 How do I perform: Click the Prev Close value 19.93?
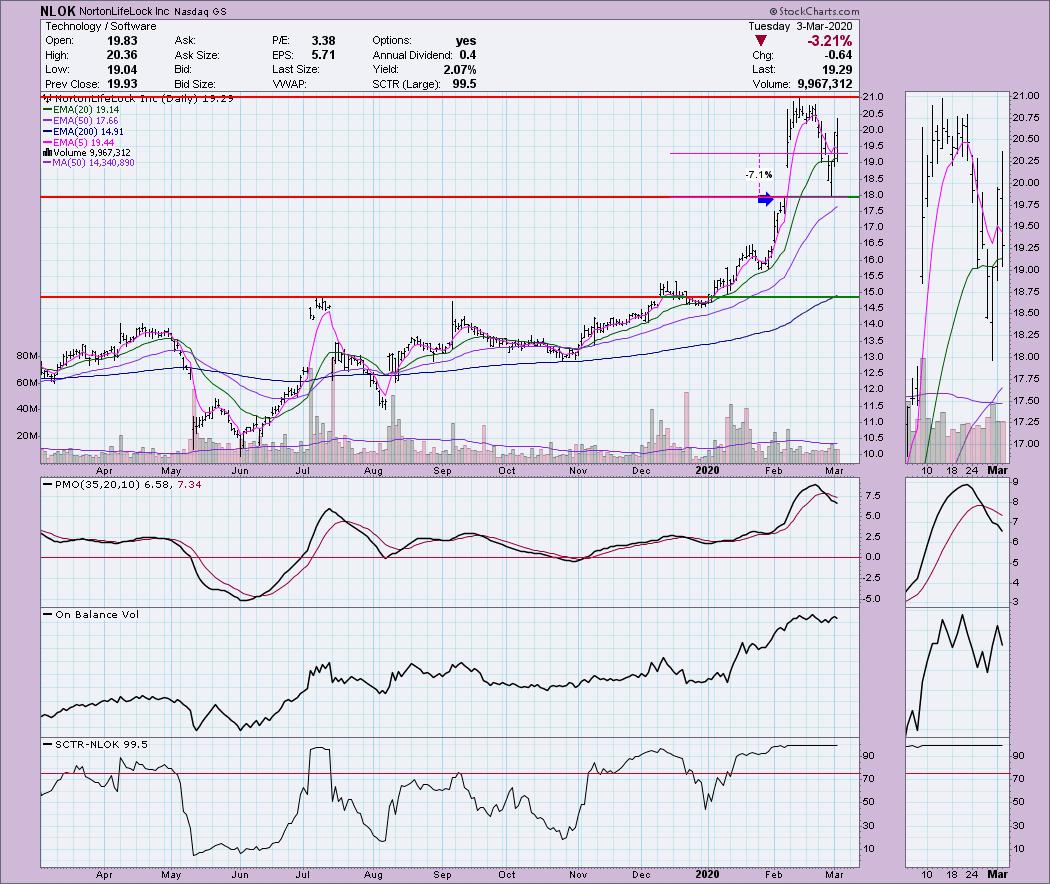point(122,84)
